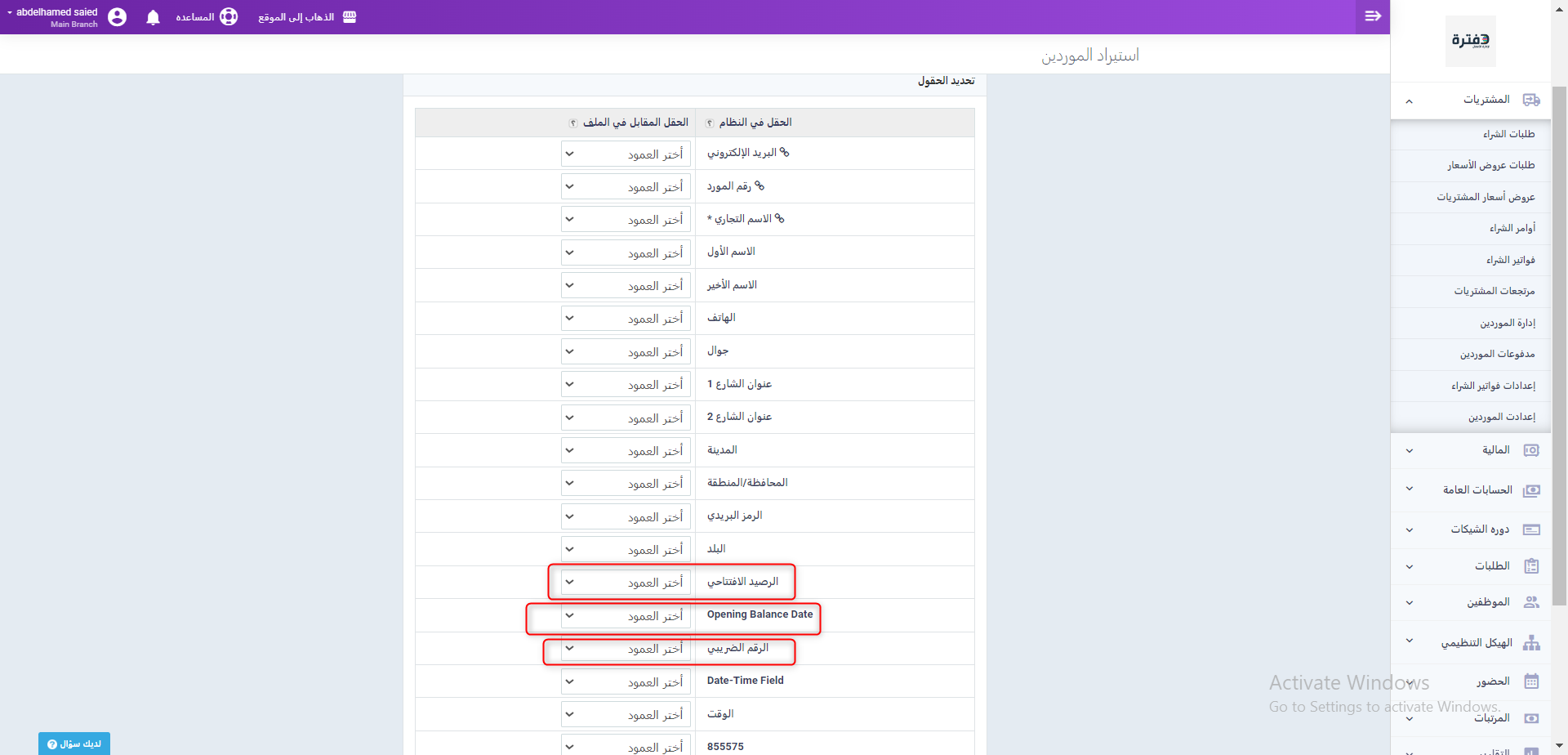Open column dropdown for عنوان الشارع 1
The width and height of the screenshot is (1568, 755).
click(626, 385)
